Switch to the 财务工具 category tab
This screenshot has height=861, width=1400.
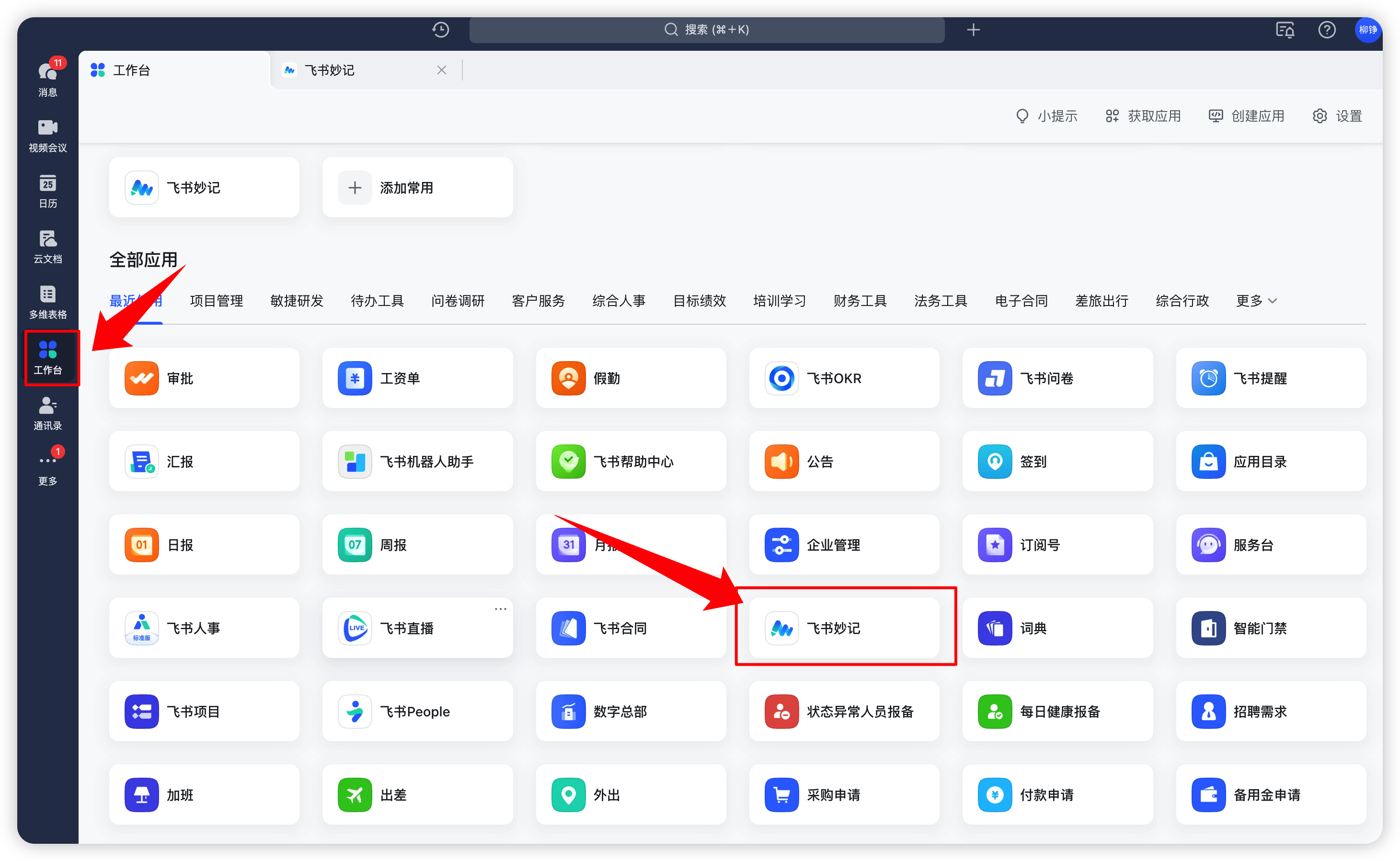point(860,301)
